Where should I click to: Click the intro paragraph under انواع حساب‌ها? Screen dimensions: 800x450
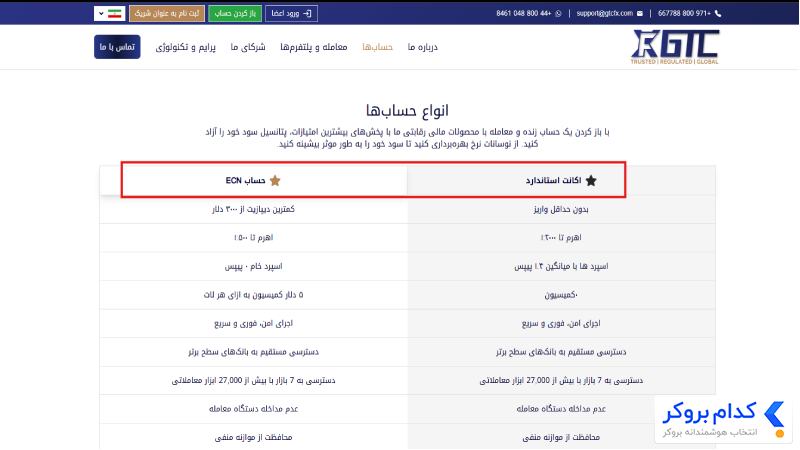pyautogui.click(x=407, y=138)
